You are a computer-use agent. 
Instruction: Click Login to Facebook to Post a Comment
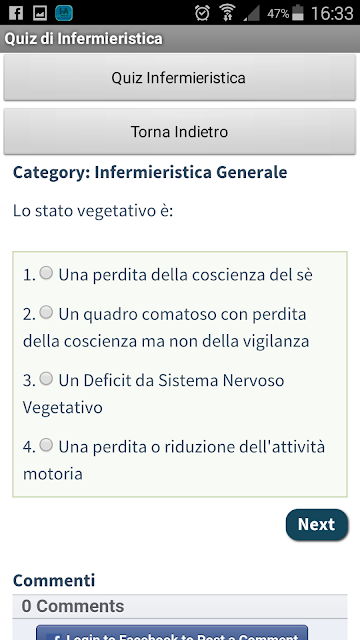click(172, 632)
